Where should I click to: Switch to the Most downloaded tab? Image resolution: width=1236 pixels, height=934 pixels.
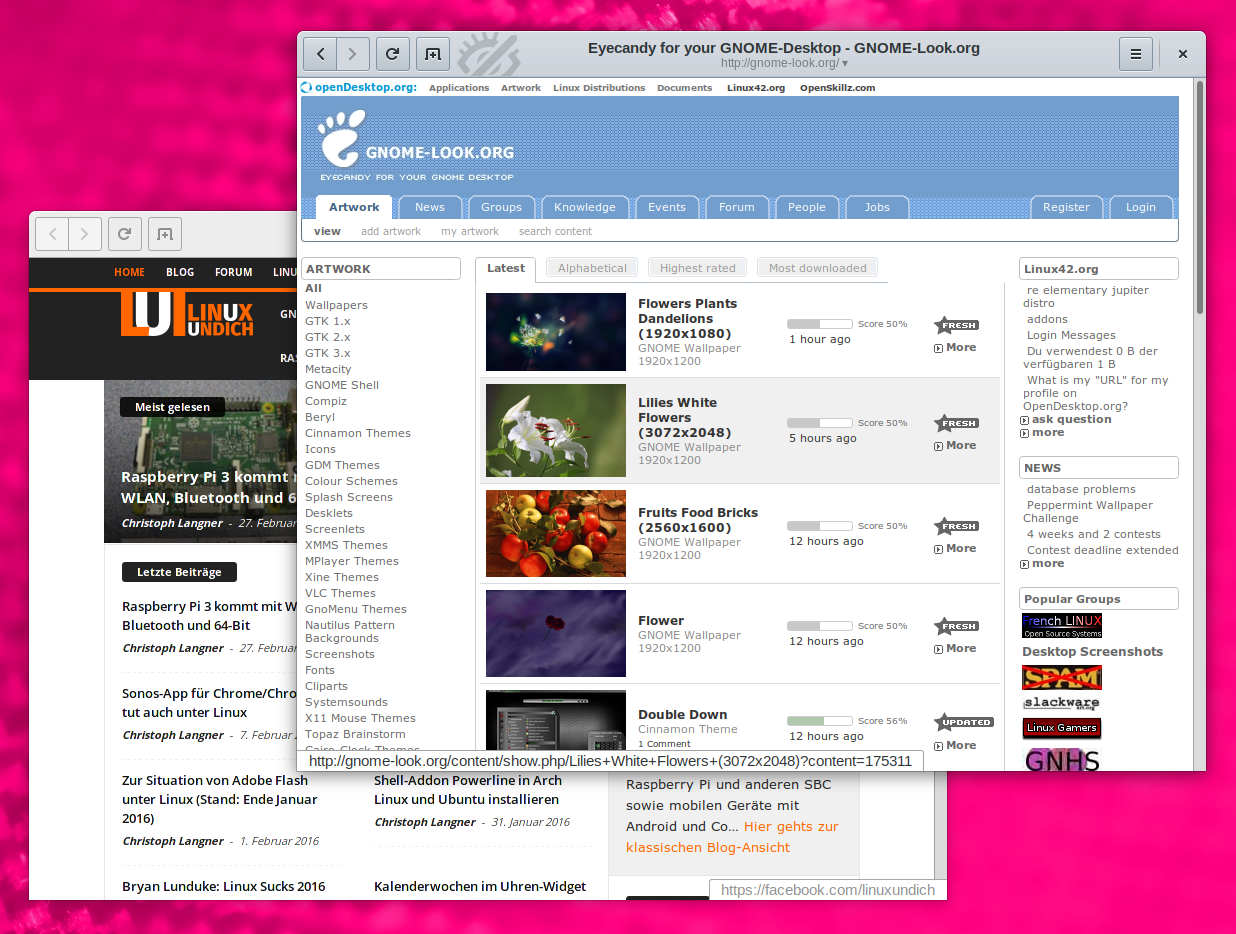[x=817, y=268]
